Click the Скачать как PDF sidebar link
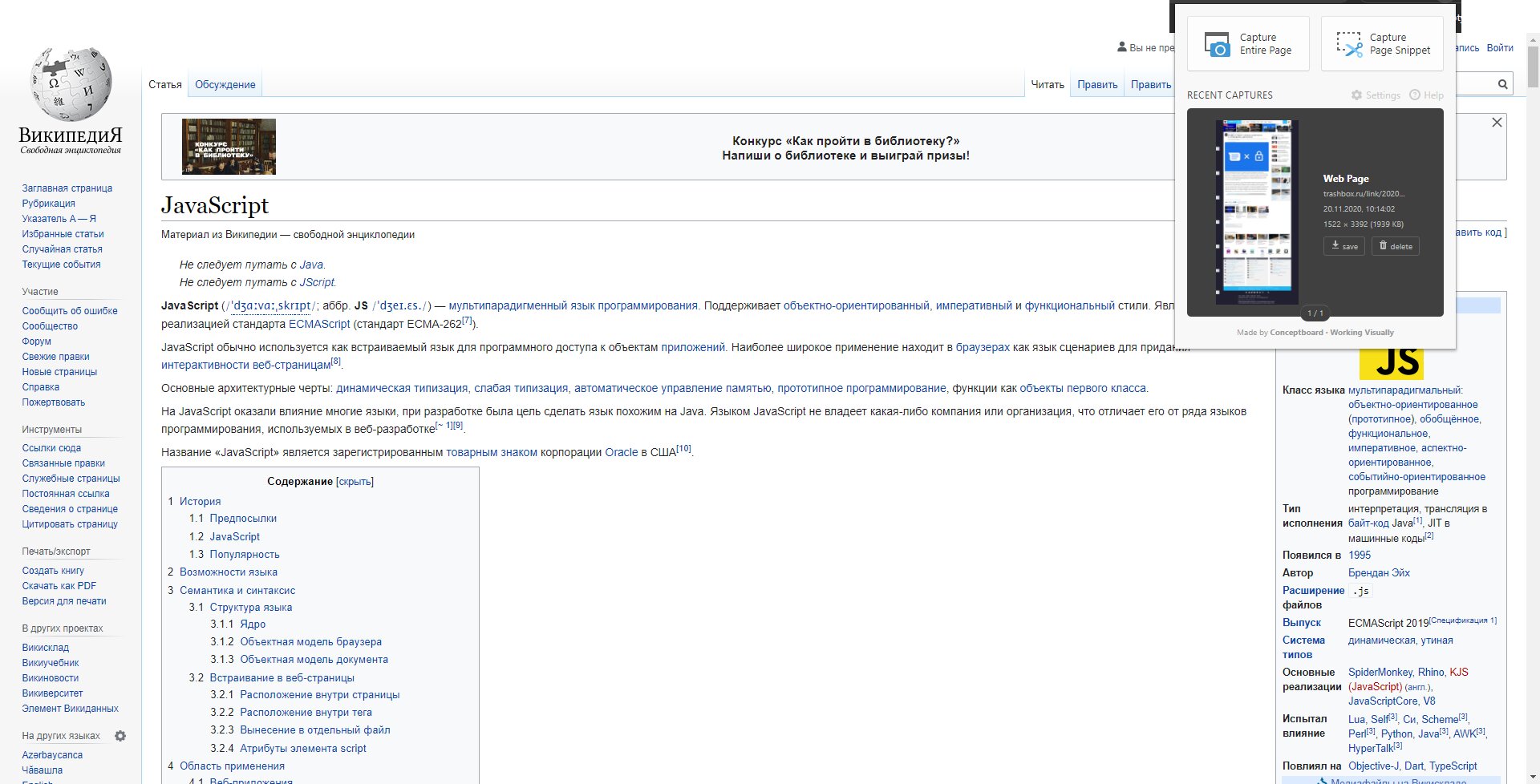Image resolution: width=1540 pixels, height=784 pixels. [x=59, y=586]
